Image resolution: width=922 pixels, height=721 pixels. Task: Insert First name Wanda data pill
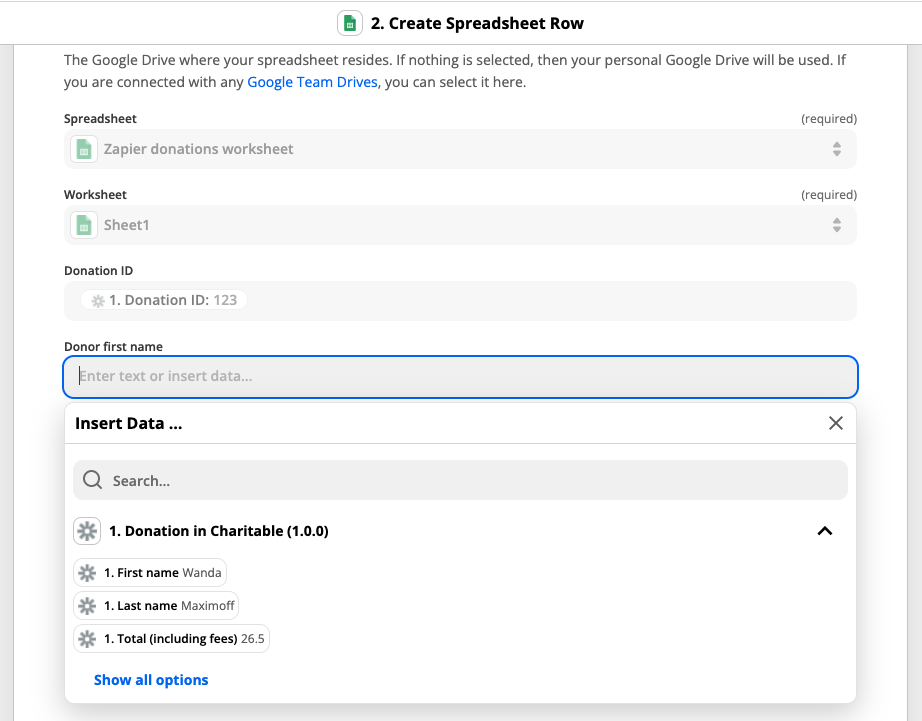[150, 573]
